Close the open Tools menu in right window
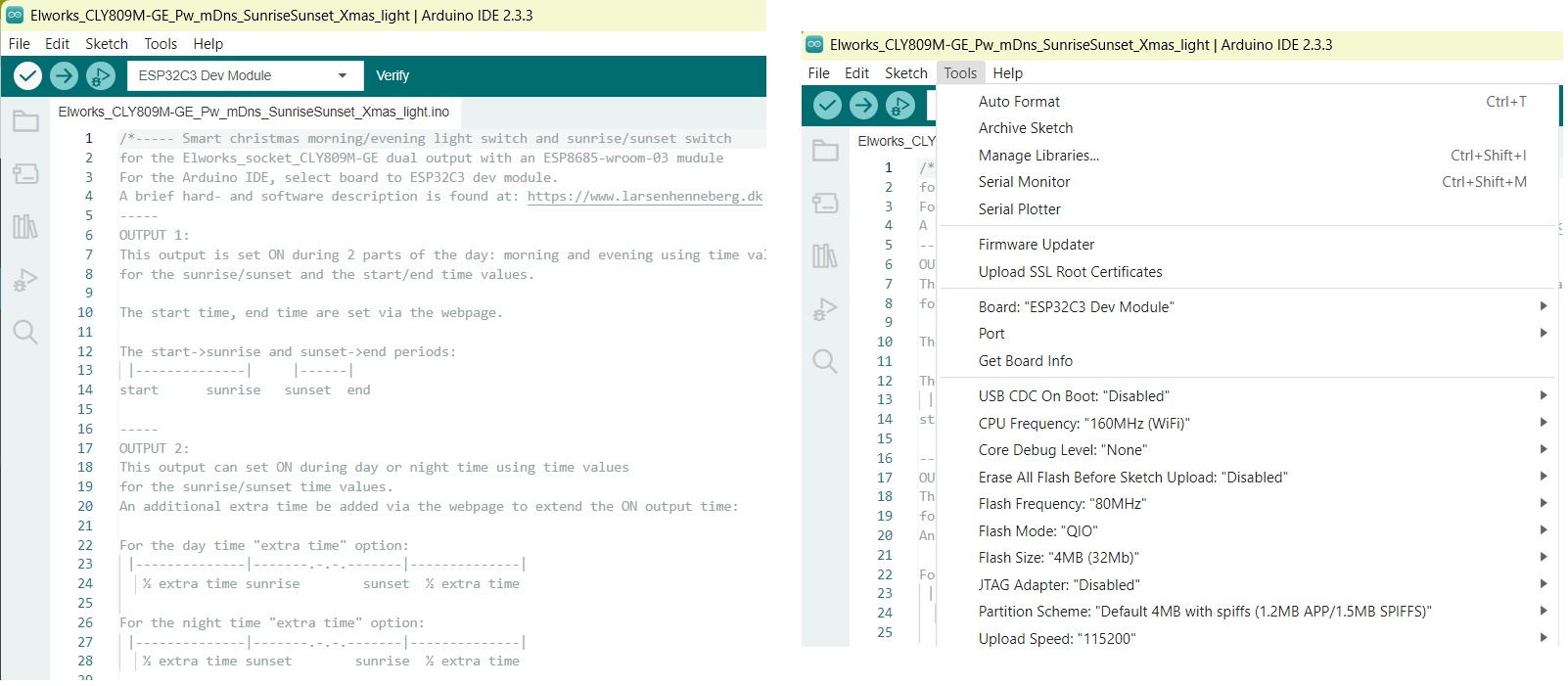The height and width of the screenshot is (686, 1568). pyautogui.click(x=960, y=73)
